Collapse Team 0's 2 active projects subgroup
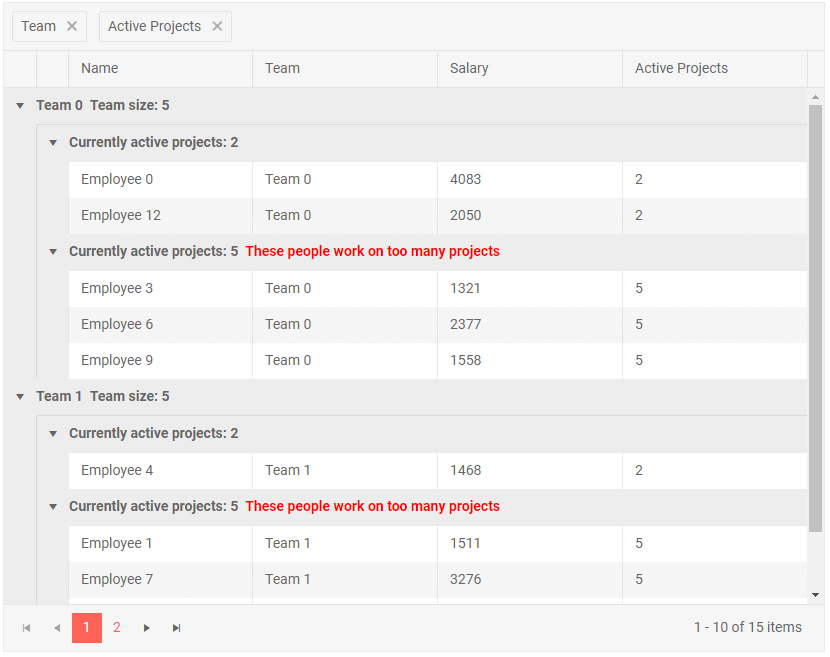830x657 pixels. [x=53, y=143]
